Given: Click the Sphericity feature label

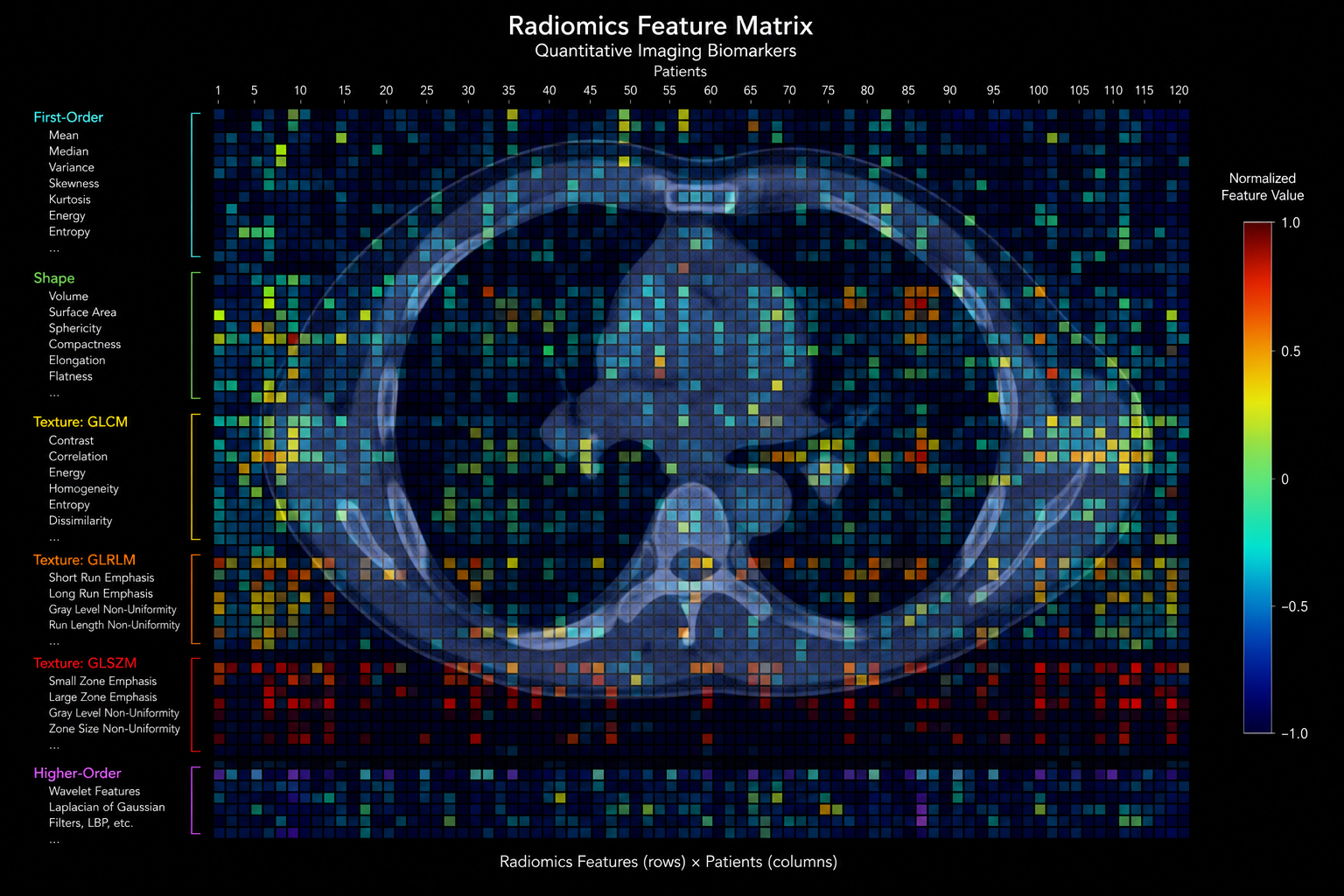Looking at the screenshot, I should point(75,328).
